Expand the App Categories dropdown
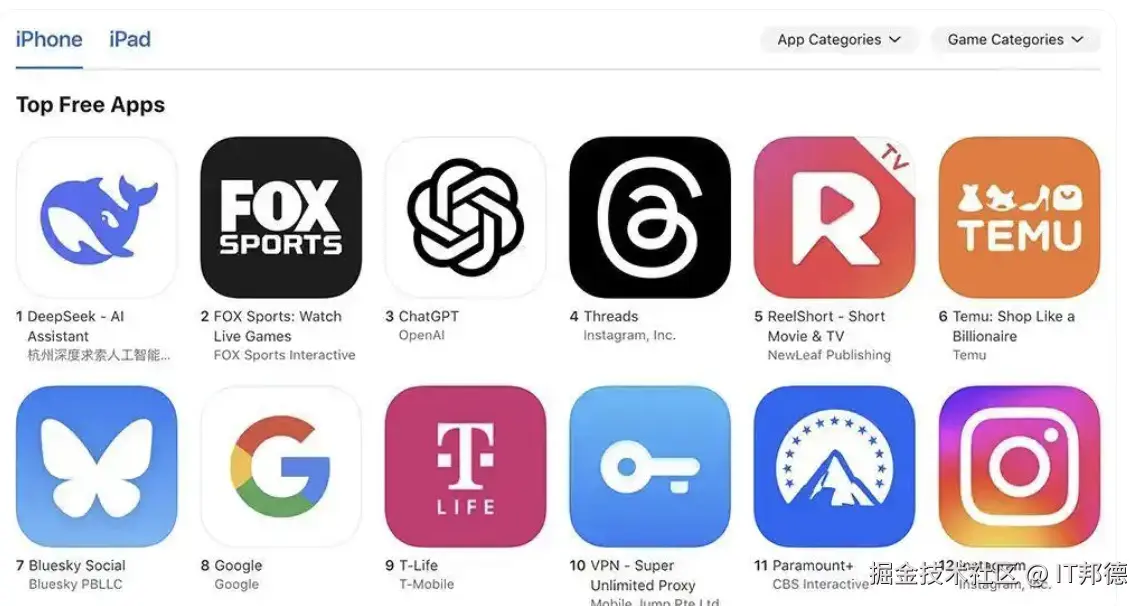Image resolution: width=1146 pixels, height=606 pixels. [x=839, y=39]
